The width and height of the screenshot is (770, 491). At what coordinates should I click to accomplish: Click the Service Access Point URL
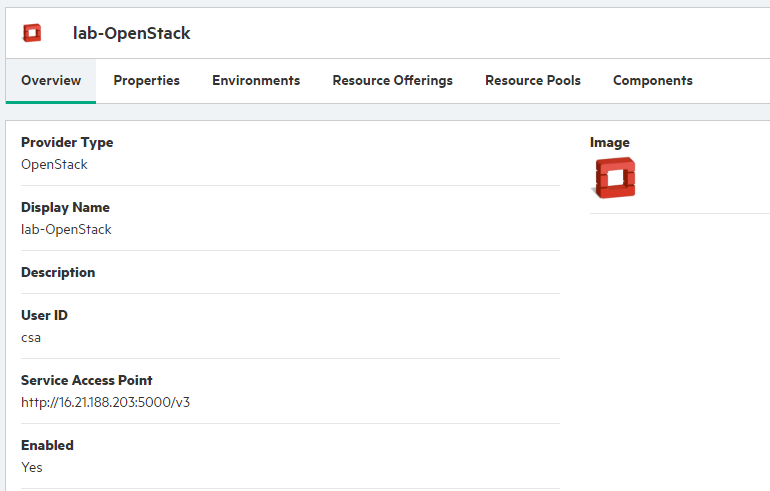point(106,402)
